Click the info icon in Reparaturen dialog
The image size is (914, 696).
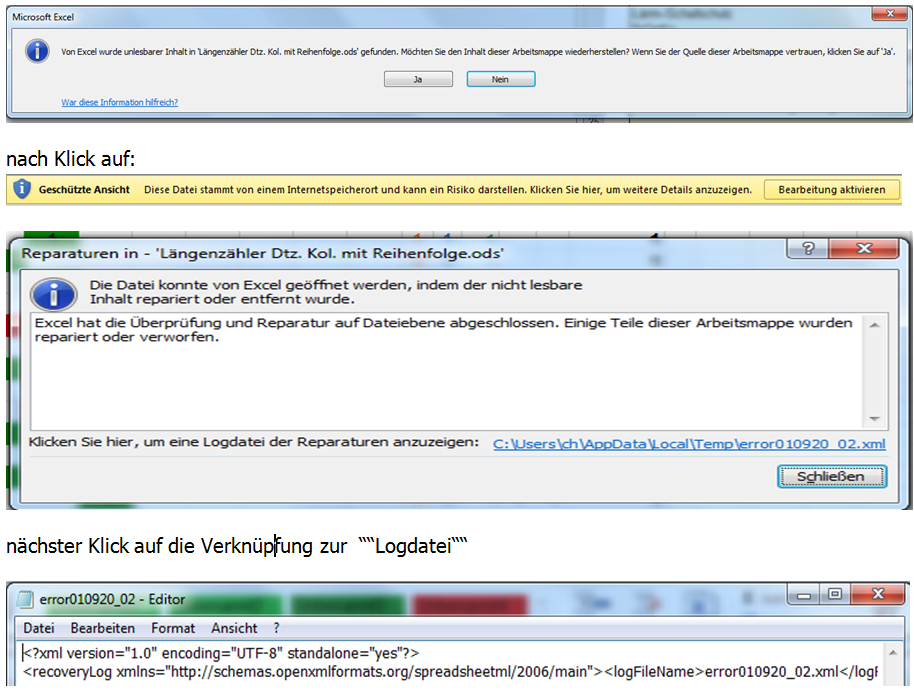coord(54,294)
